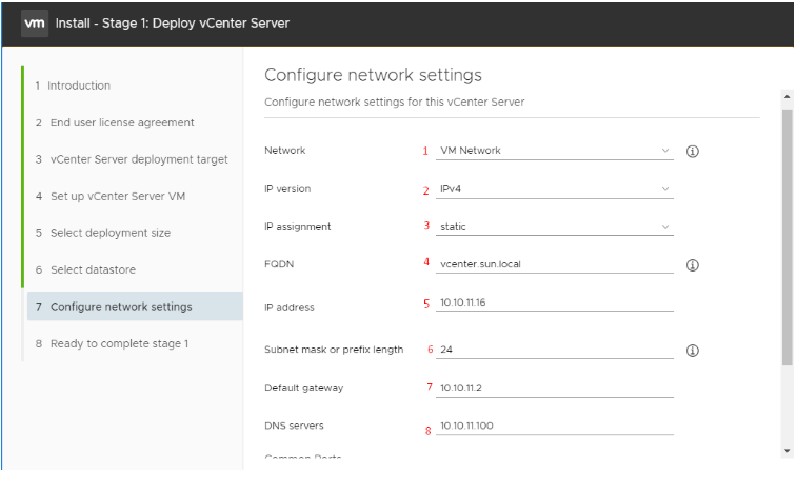Click the Network label

point(285,151)
